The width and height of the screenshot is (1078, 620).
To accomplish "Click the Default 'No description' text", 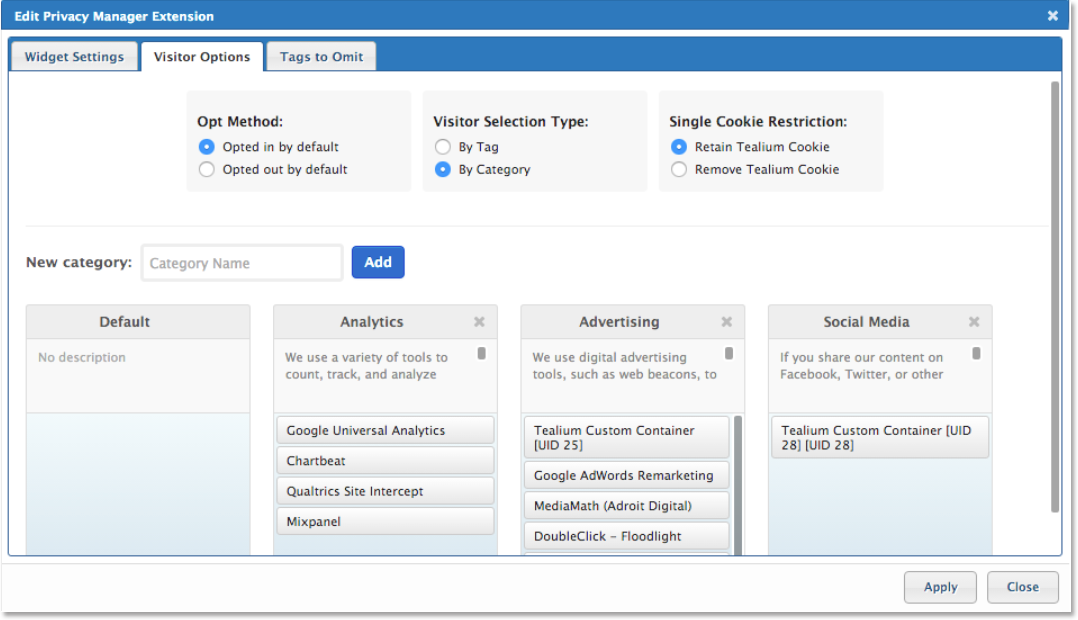I will pos(82,357).
